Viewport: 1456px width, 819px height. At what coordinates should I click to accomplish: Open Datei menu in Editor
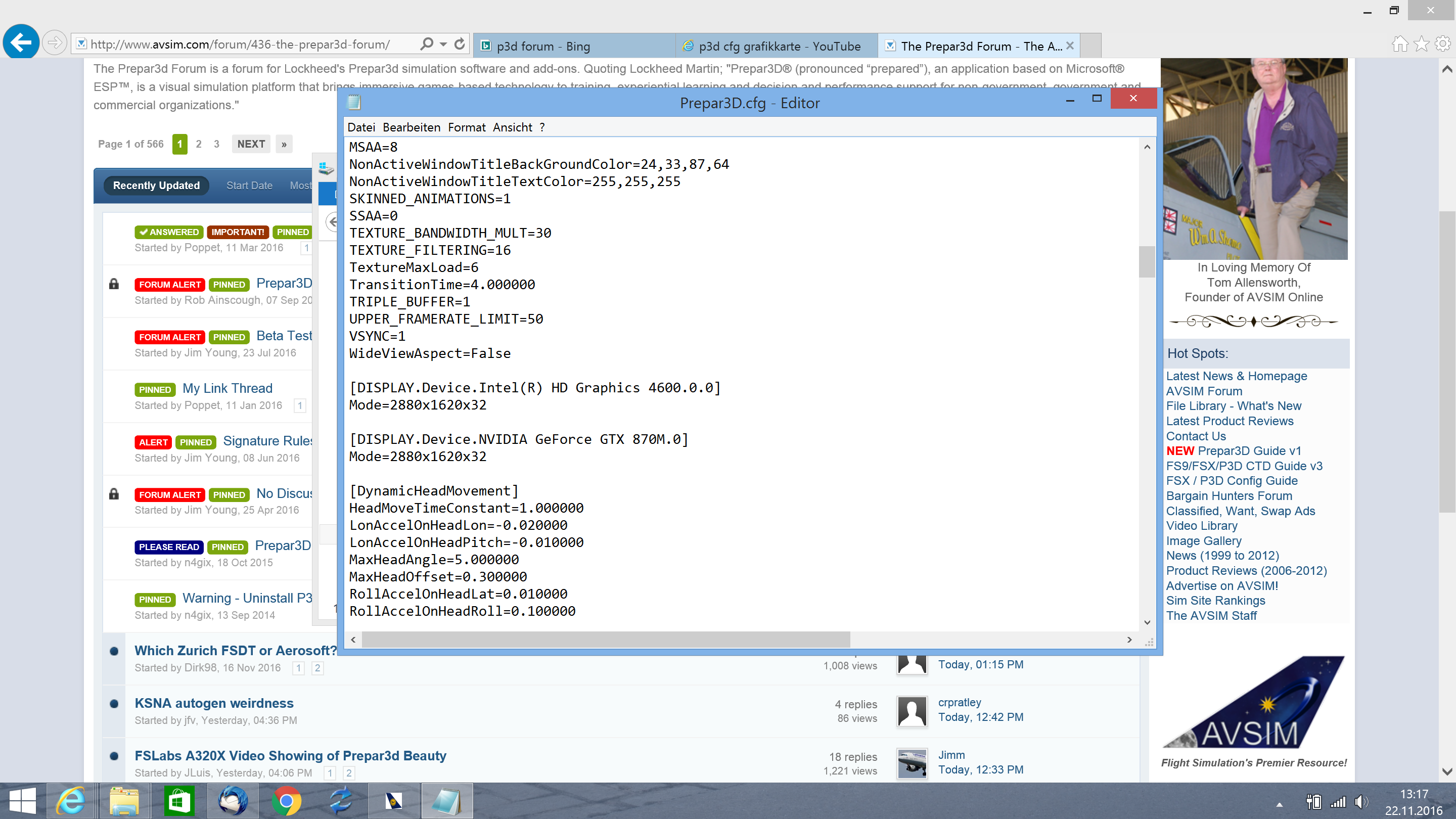click(x=361, y=127)
